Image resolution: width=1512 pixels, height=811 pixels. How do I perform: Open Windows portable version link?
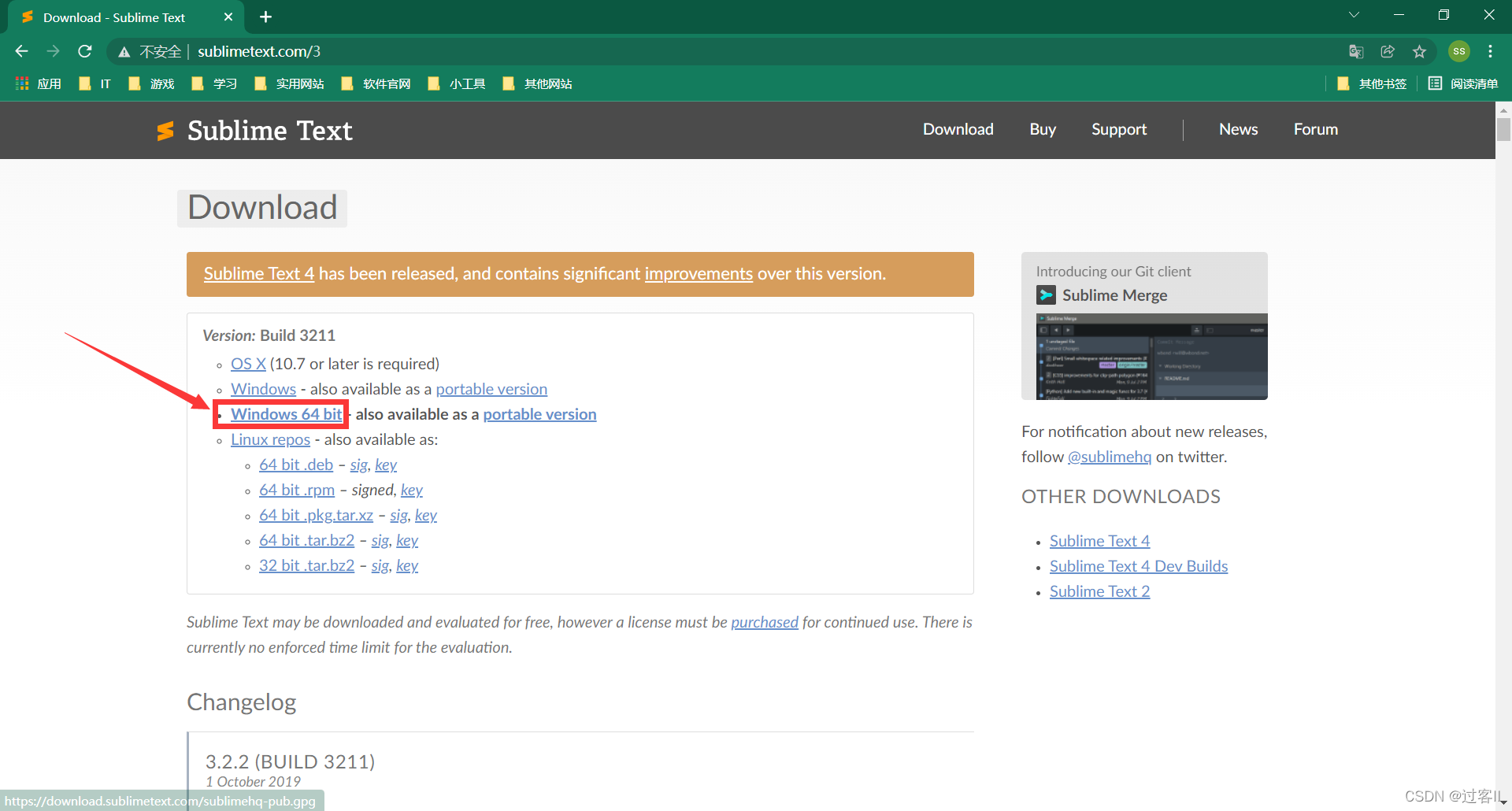(491, 389)
